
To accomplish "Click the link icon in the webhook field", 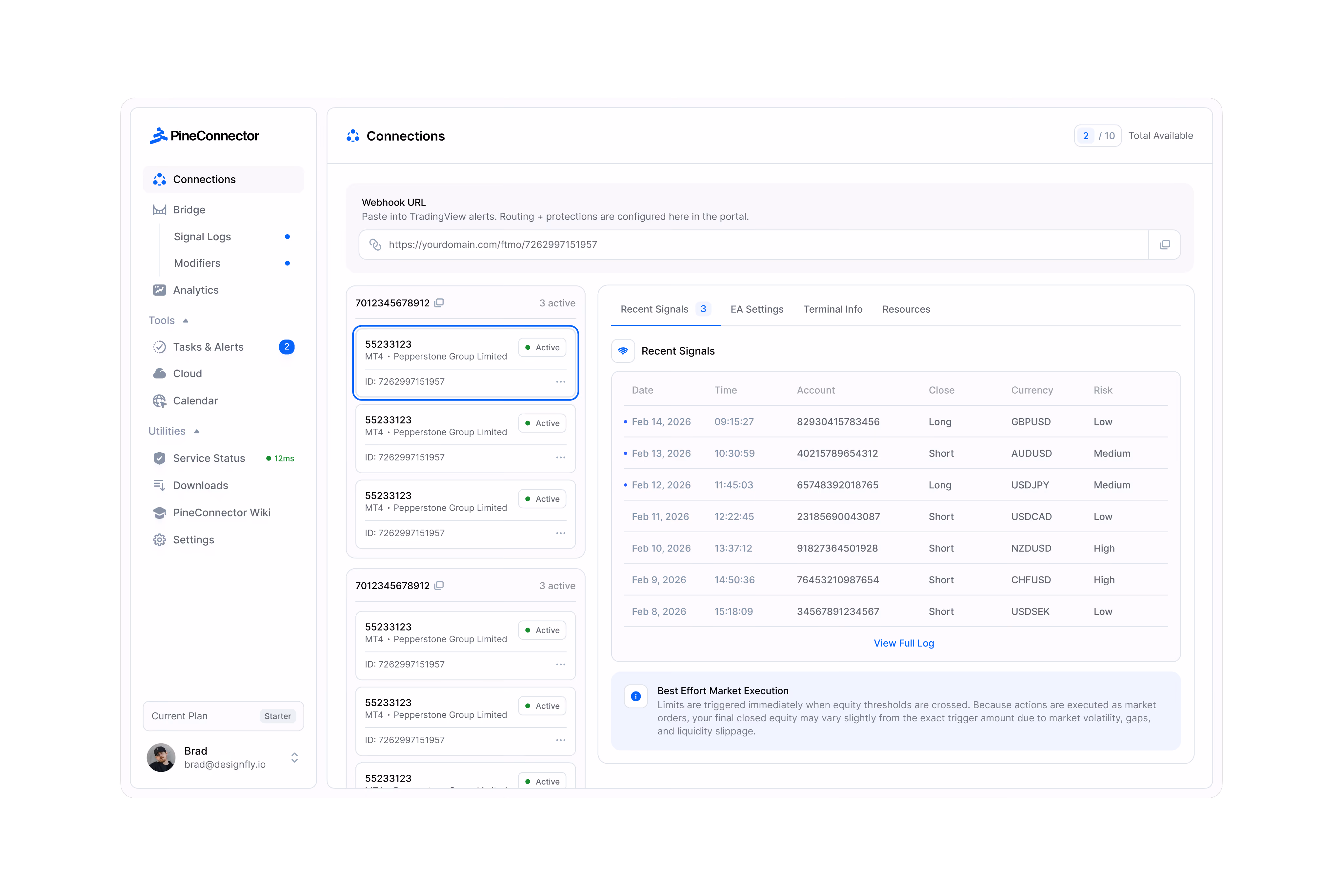I will point(375,244).
